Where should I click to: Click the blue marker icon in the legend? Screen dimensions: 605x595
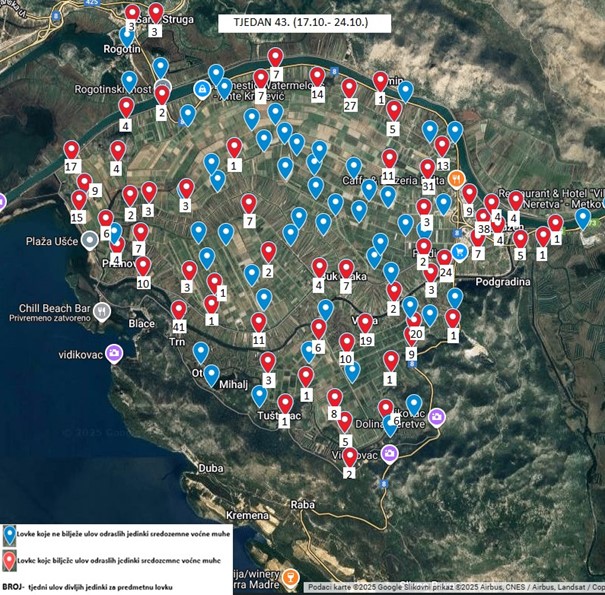coord(9,536)
